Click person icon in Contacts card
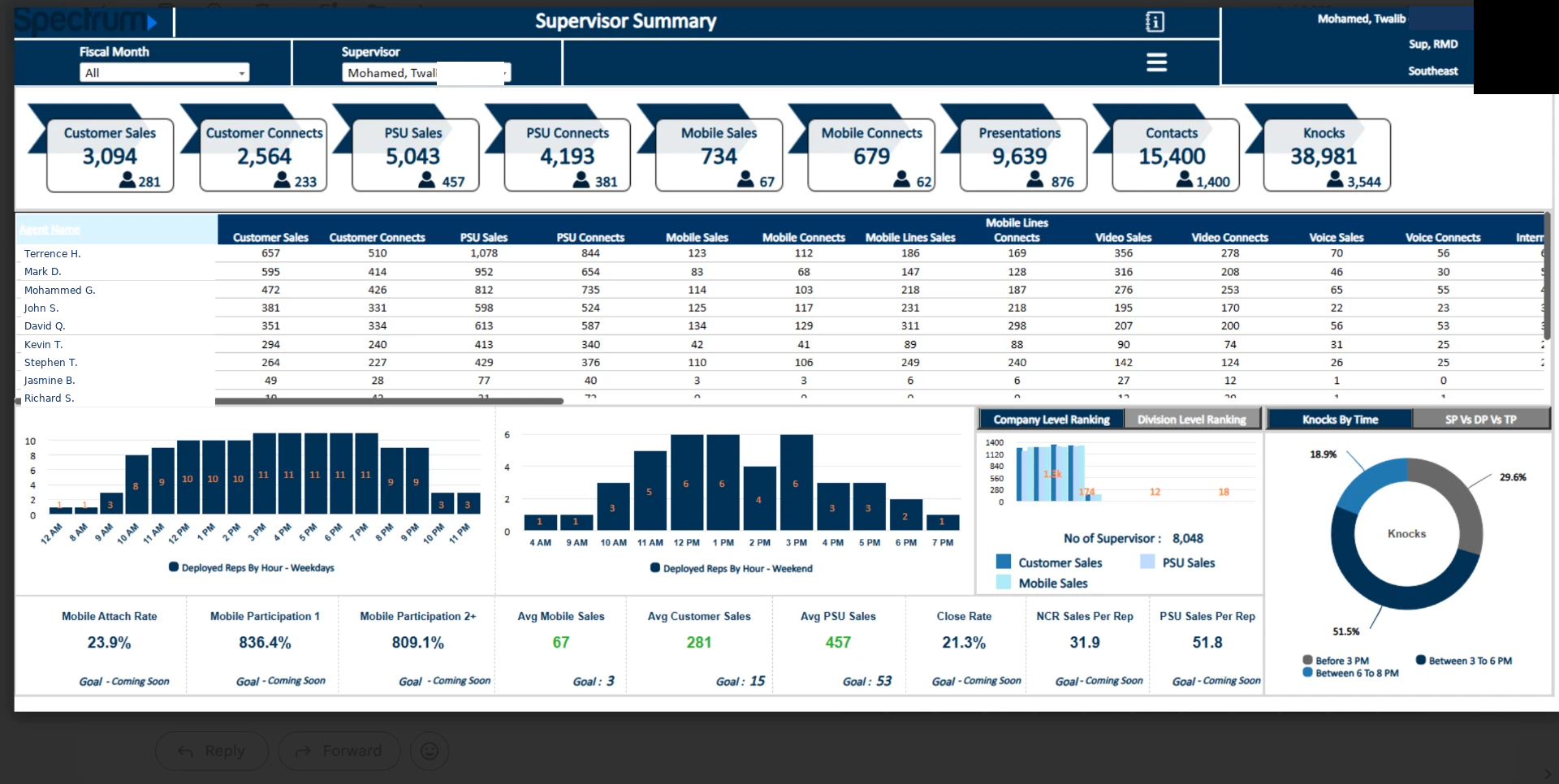 click(x=1185, y=179)
